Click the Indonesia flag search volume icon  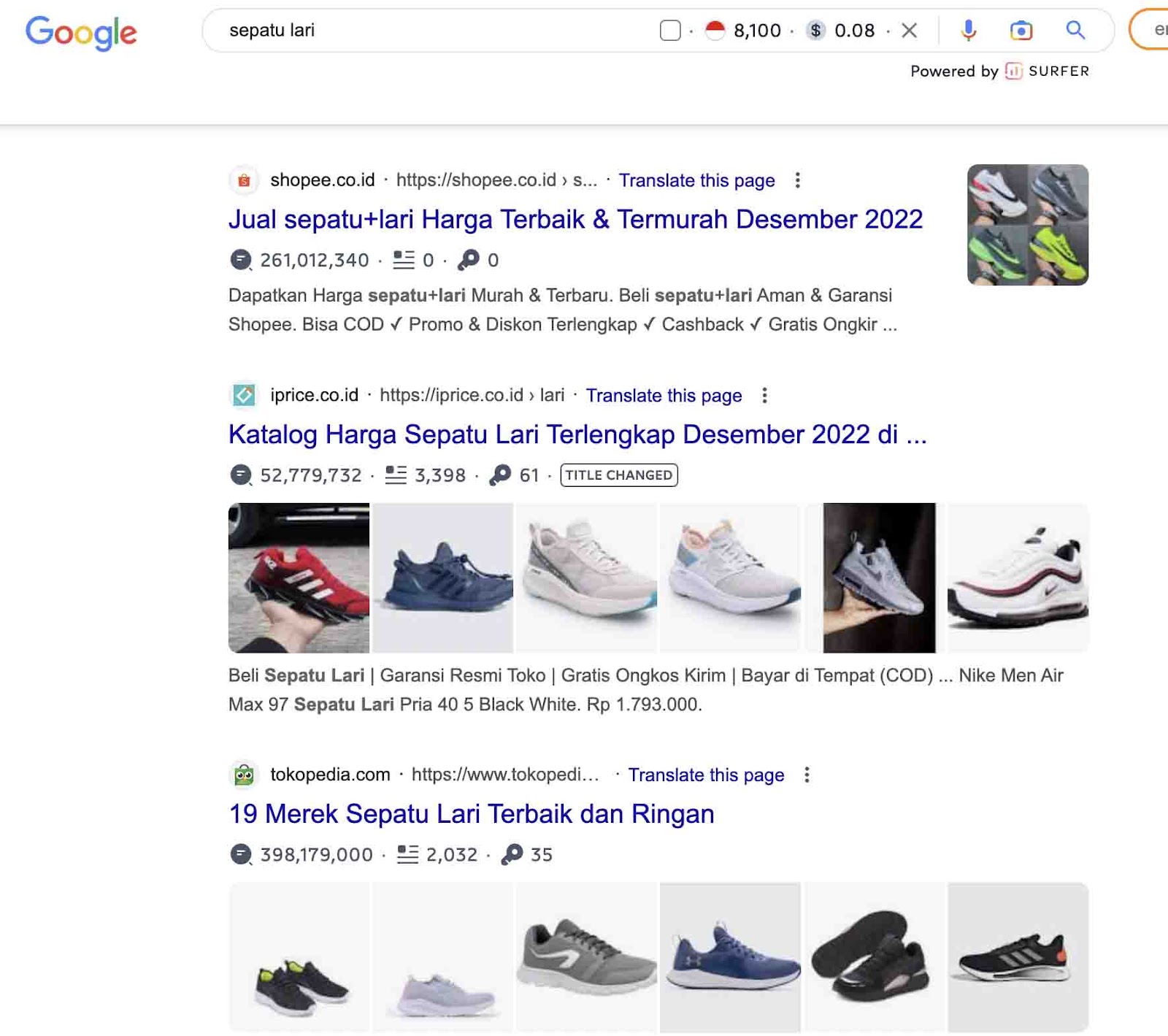click(x=715, y=31)
